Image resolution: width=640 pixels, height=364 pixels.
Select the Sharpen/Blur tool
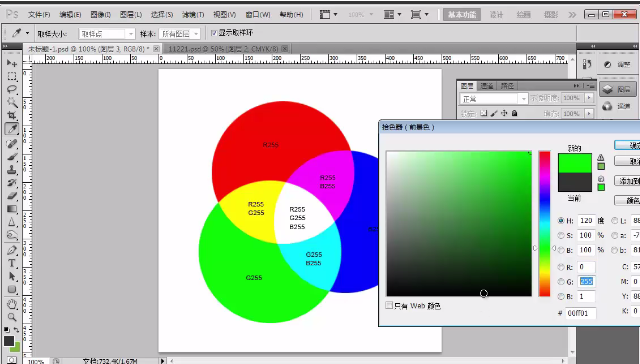[12, 222]
